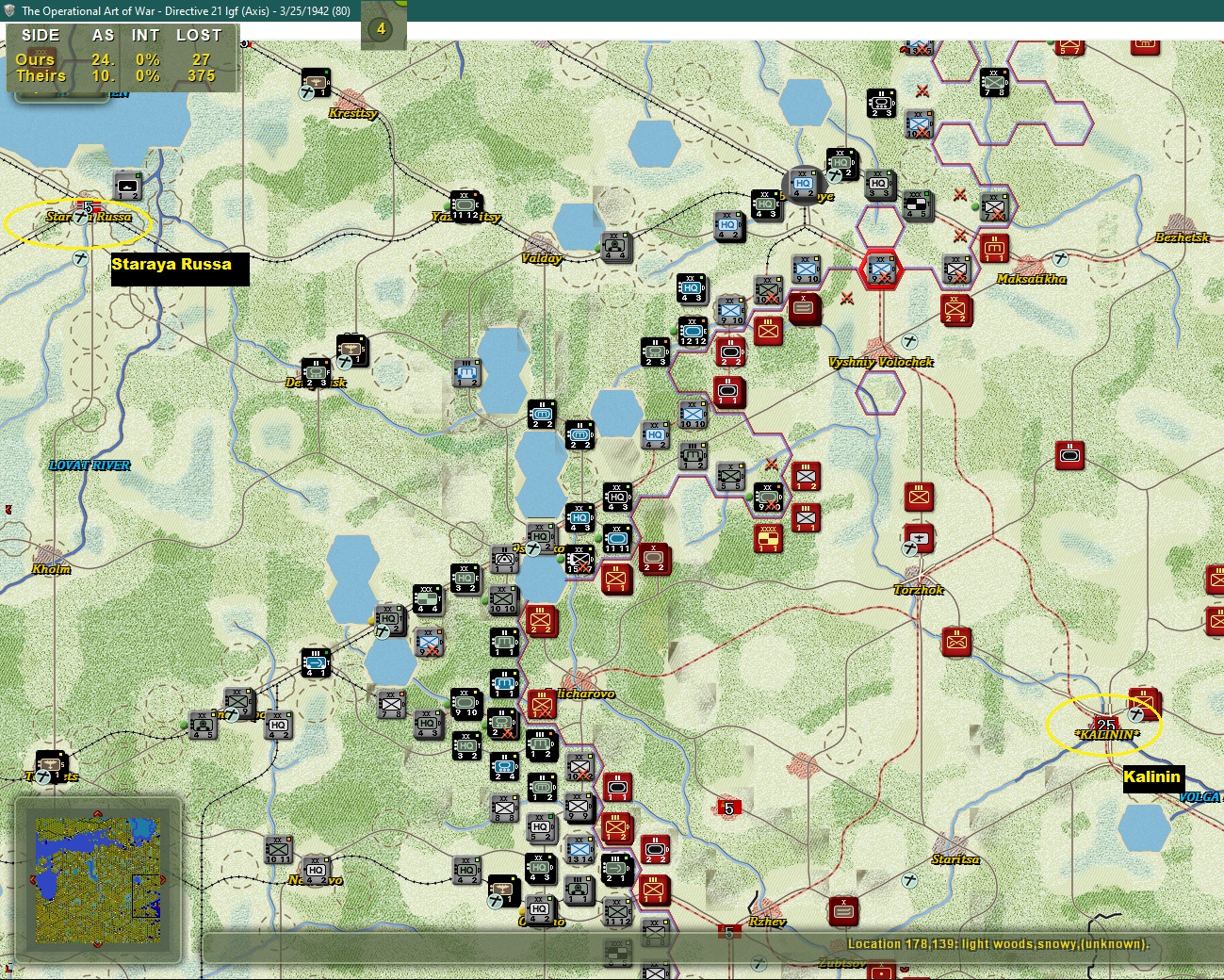Select the red artillery counter northwest of Maksatikha
The image size is (1224, 980).
[x=994, y=249]
